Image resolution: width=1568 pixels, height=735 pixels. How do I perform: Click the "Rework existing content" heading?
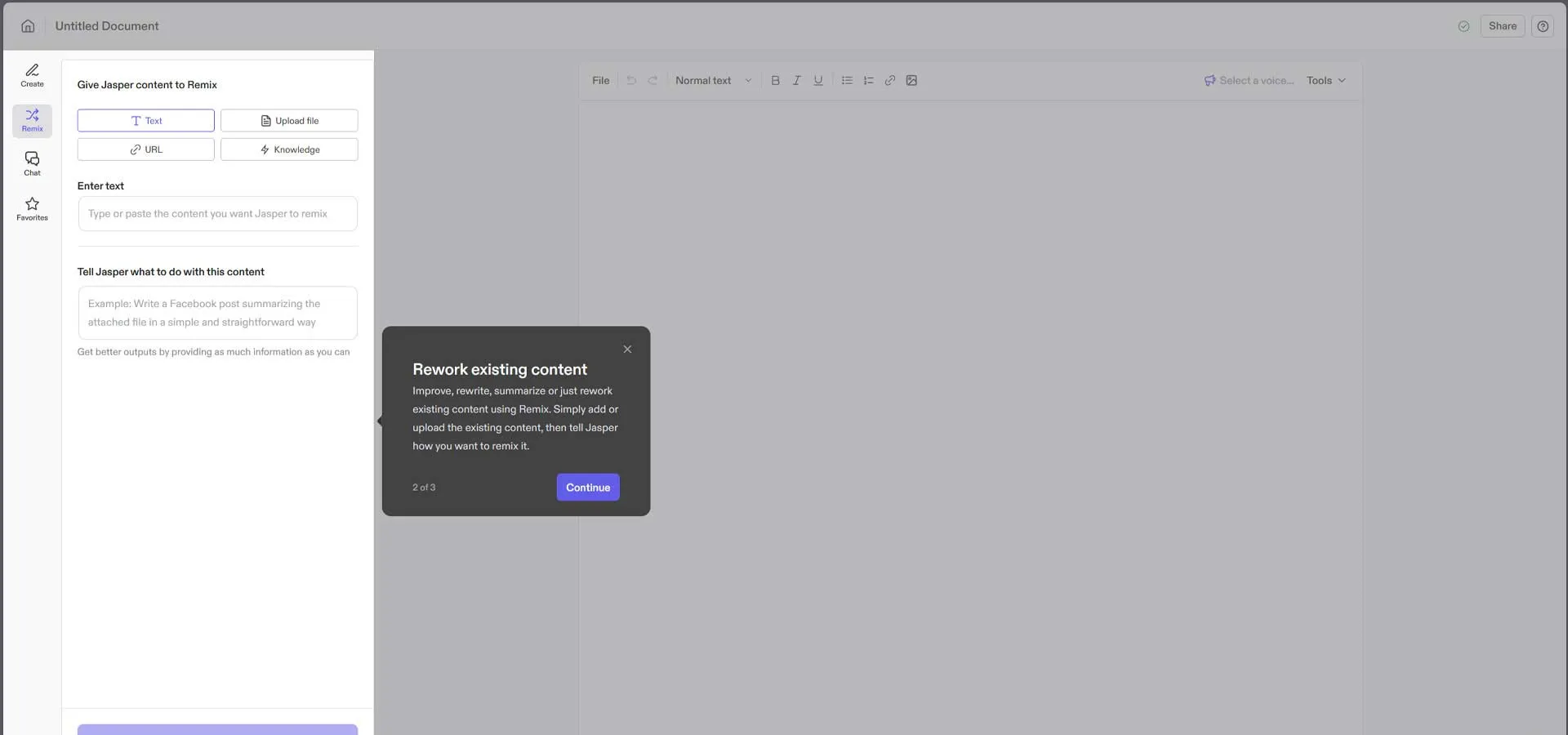point(500,369)
